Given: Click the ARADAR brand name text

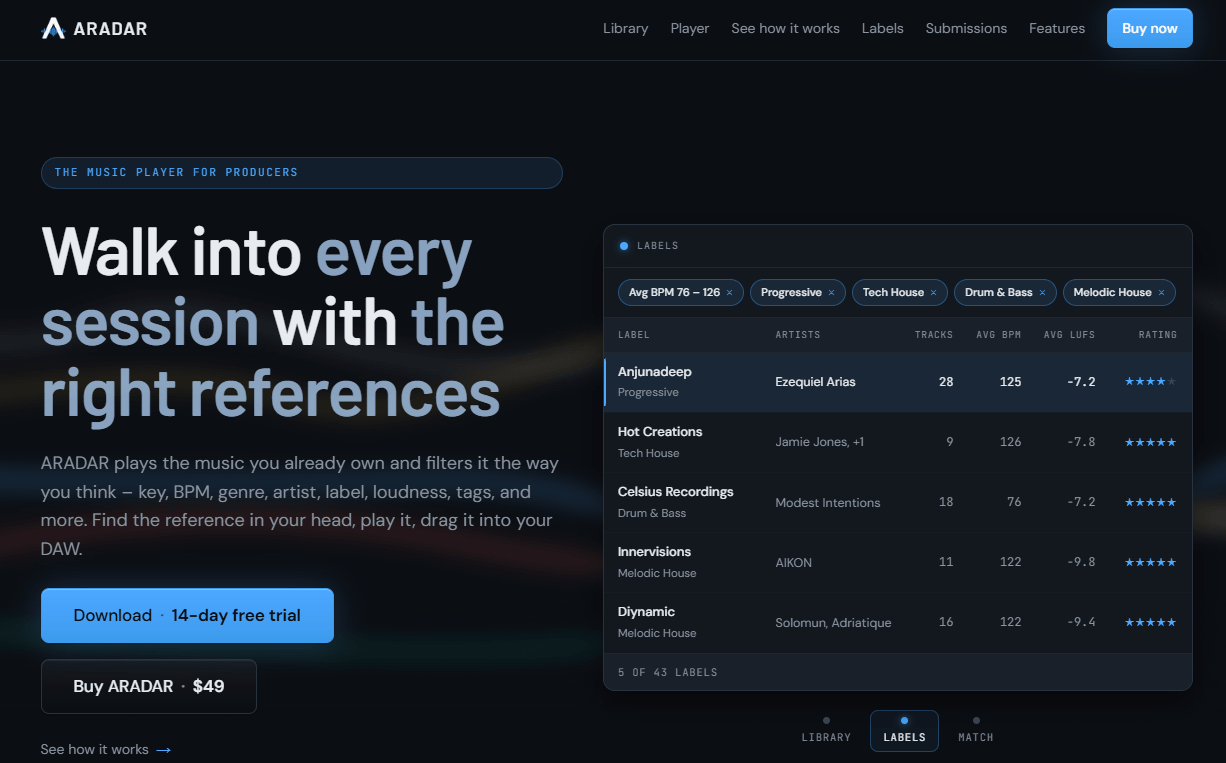Looking at the screenshot, I should click(x=110, y=29).
